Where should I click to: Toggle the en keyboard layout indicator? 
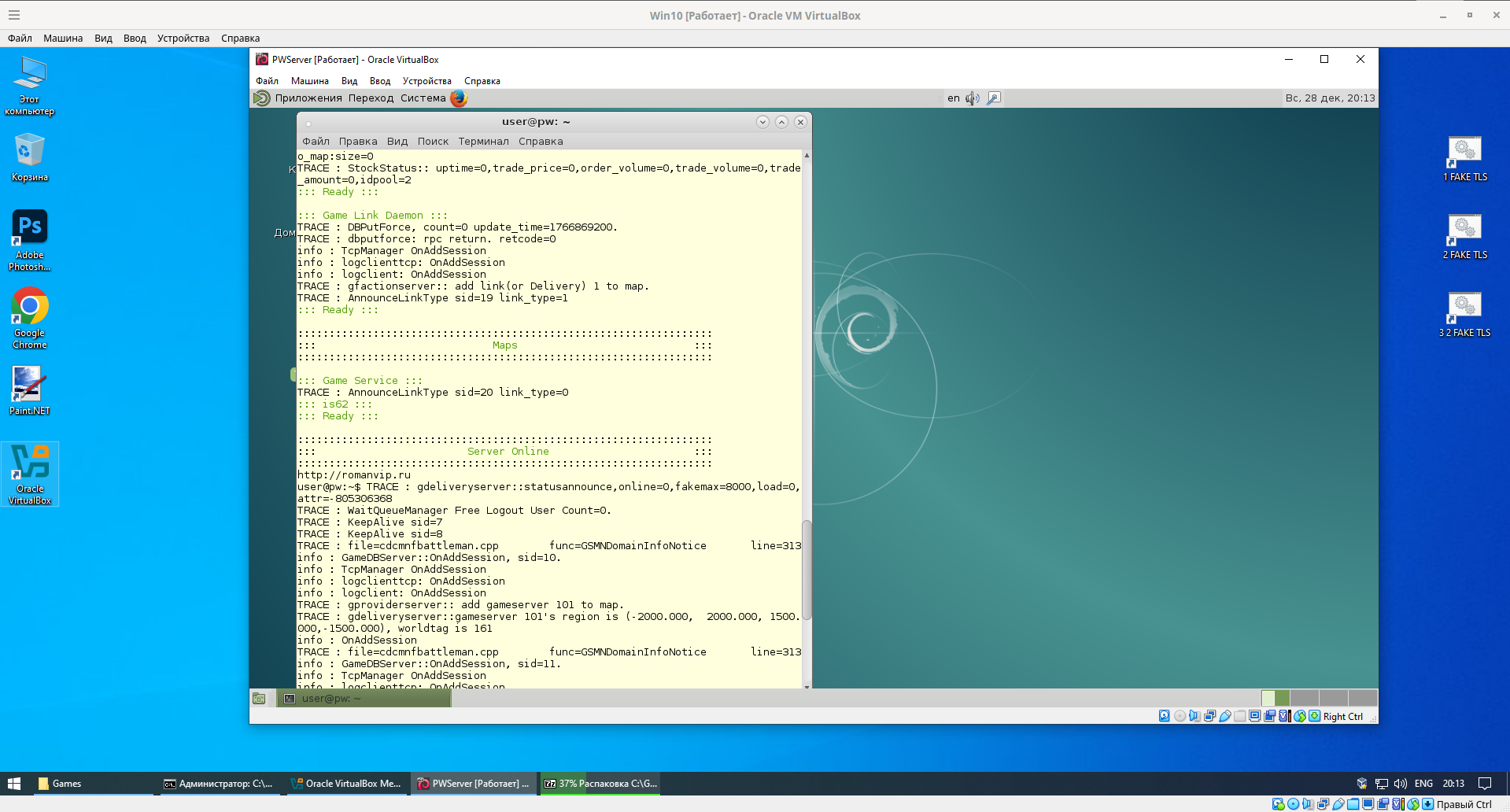tap(953, 98)
